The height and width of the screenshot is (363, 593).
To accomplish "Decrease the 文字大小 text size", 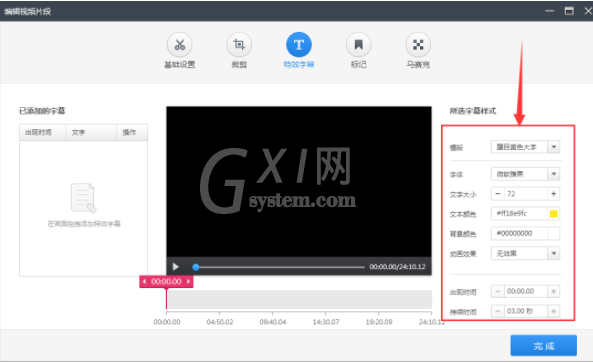I will coord(498,194).
